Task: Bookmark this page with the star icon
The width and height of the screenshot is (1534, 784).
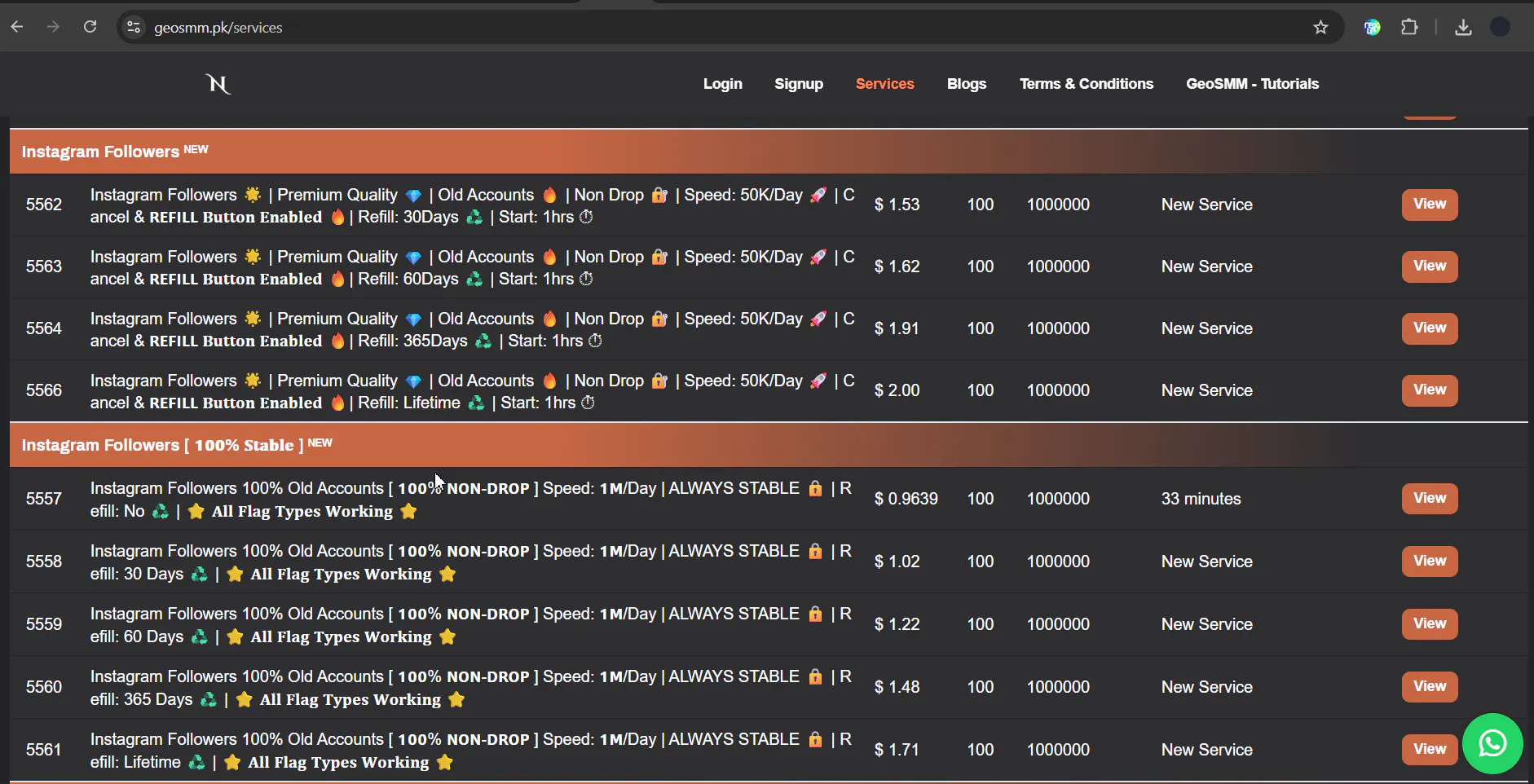Action: coord(1320,27)
